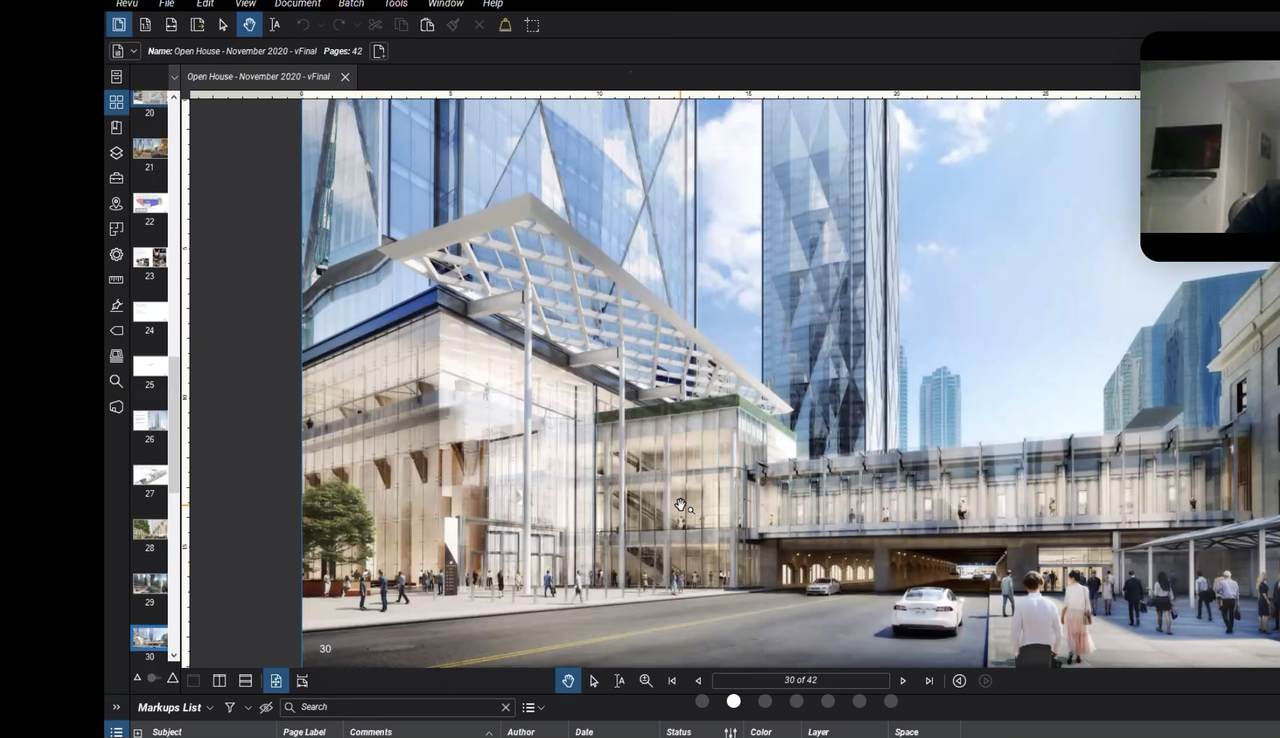Go to the next page arrow
1280x738 pixels.
tap(903, 681)
